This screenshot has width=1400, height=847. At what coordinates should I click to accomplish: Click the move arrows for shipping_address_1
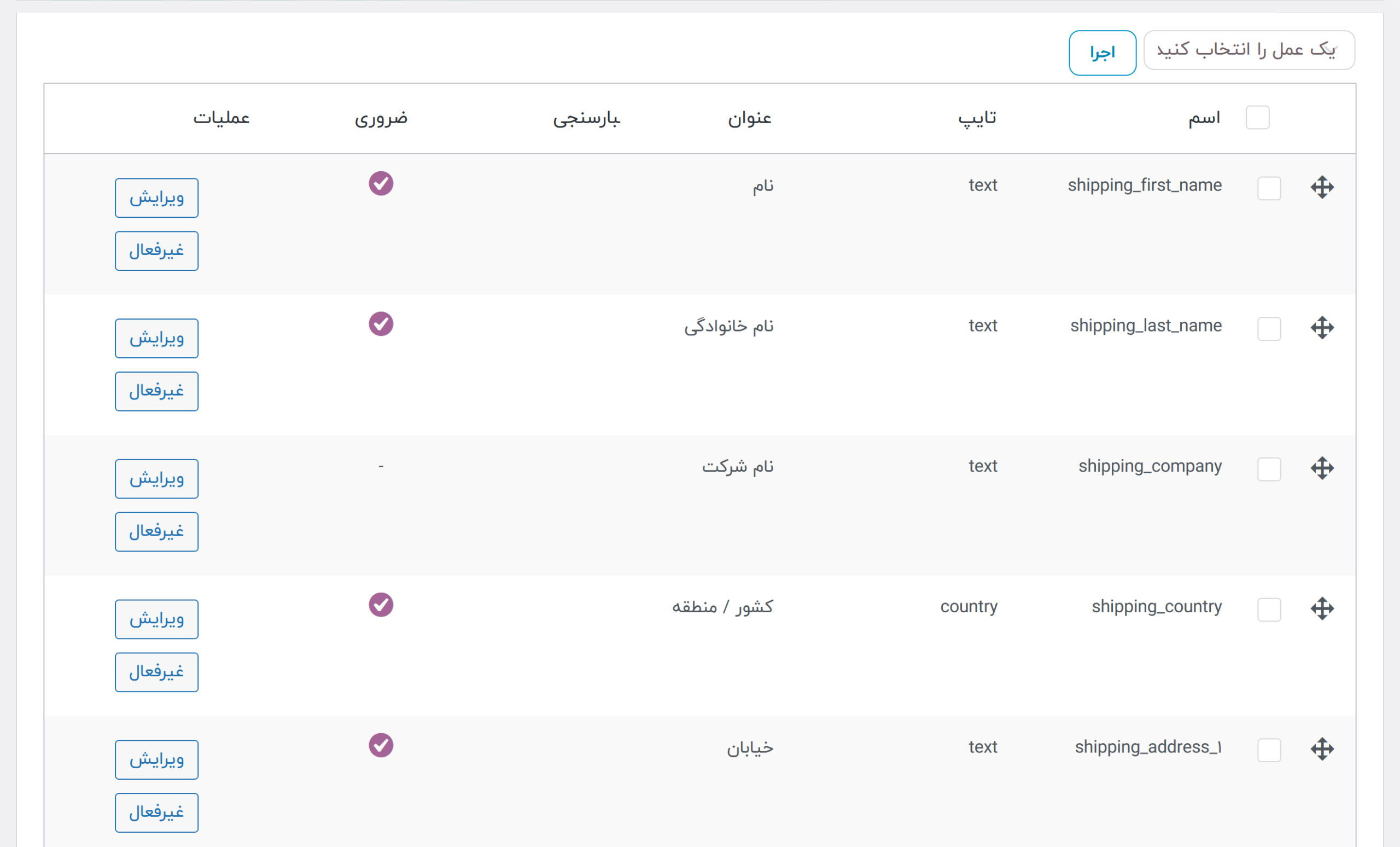pos(1322,749)
